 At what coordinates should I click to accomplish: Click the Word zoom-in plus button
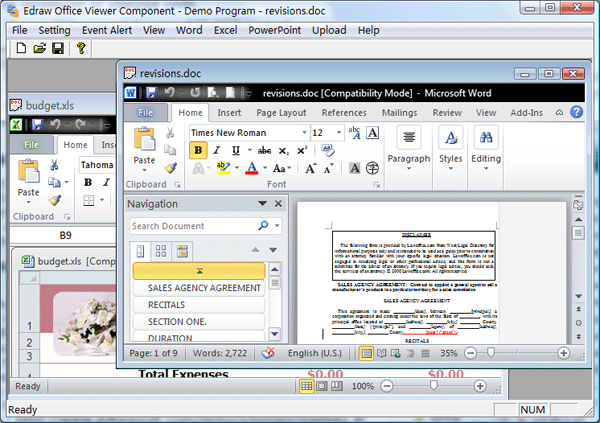pyautogui.click(x=564, y=353)
